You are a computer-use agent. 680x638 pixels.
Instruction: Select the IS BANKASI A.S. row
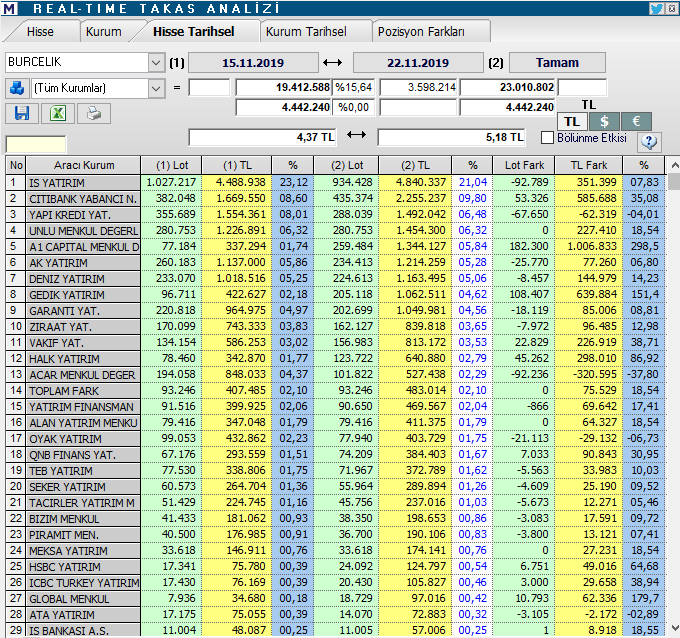point(334,630)
